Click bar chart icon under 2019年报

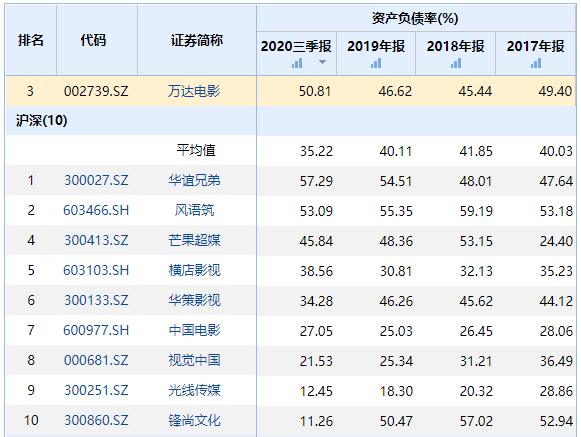[x=376, y=63]
